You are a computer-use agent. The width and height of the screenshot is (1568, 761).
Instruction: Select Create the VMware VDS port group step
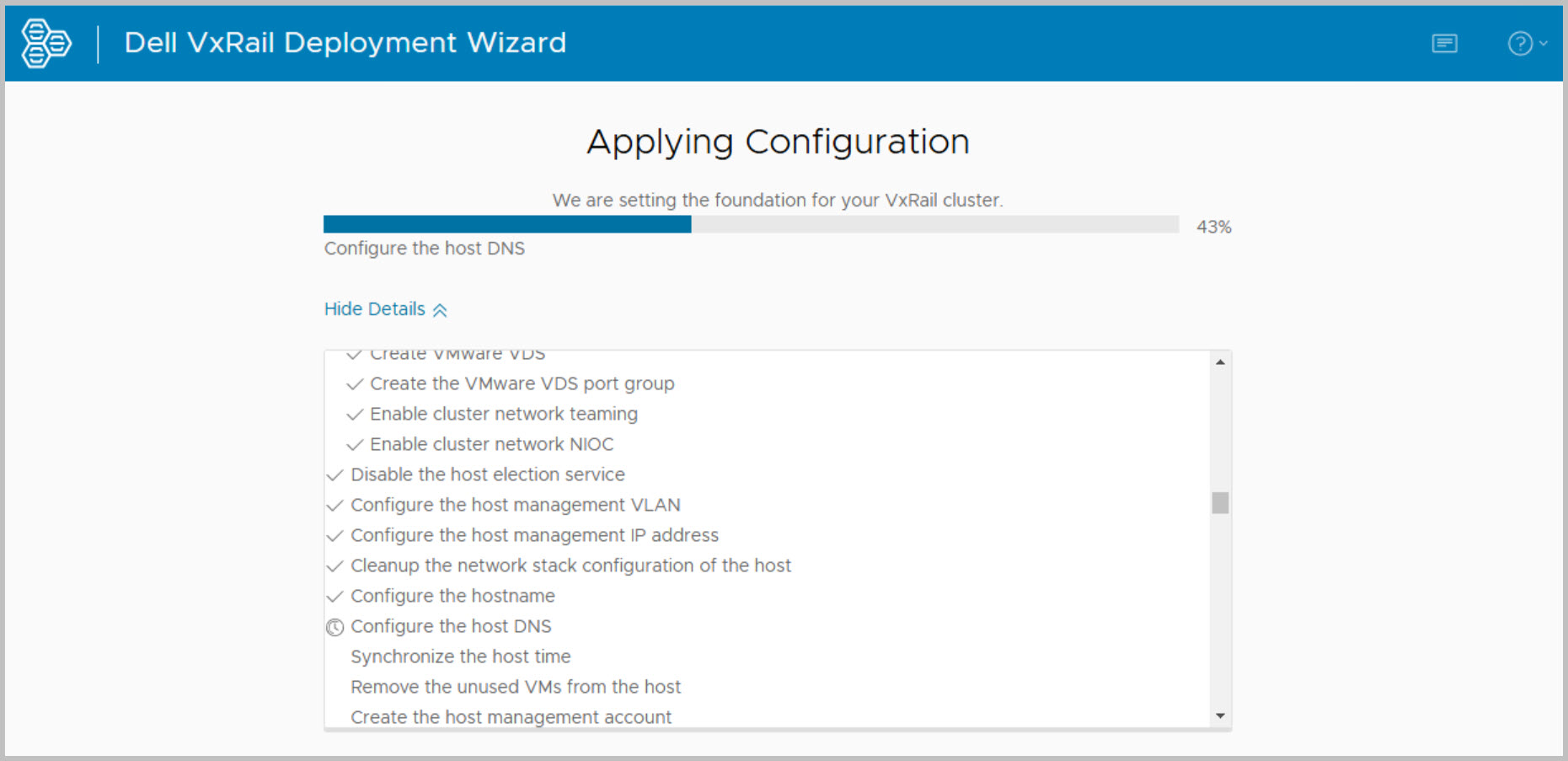tap(522, 383)
